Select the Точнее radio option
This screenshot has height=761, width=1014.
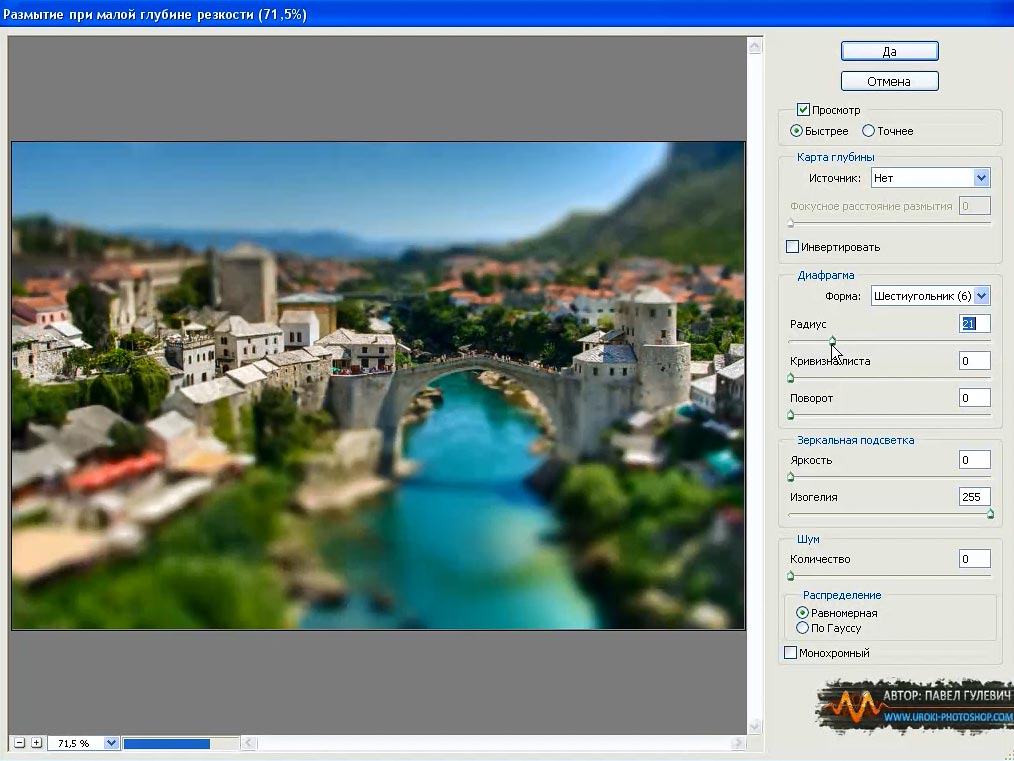(x=868, y=131)
